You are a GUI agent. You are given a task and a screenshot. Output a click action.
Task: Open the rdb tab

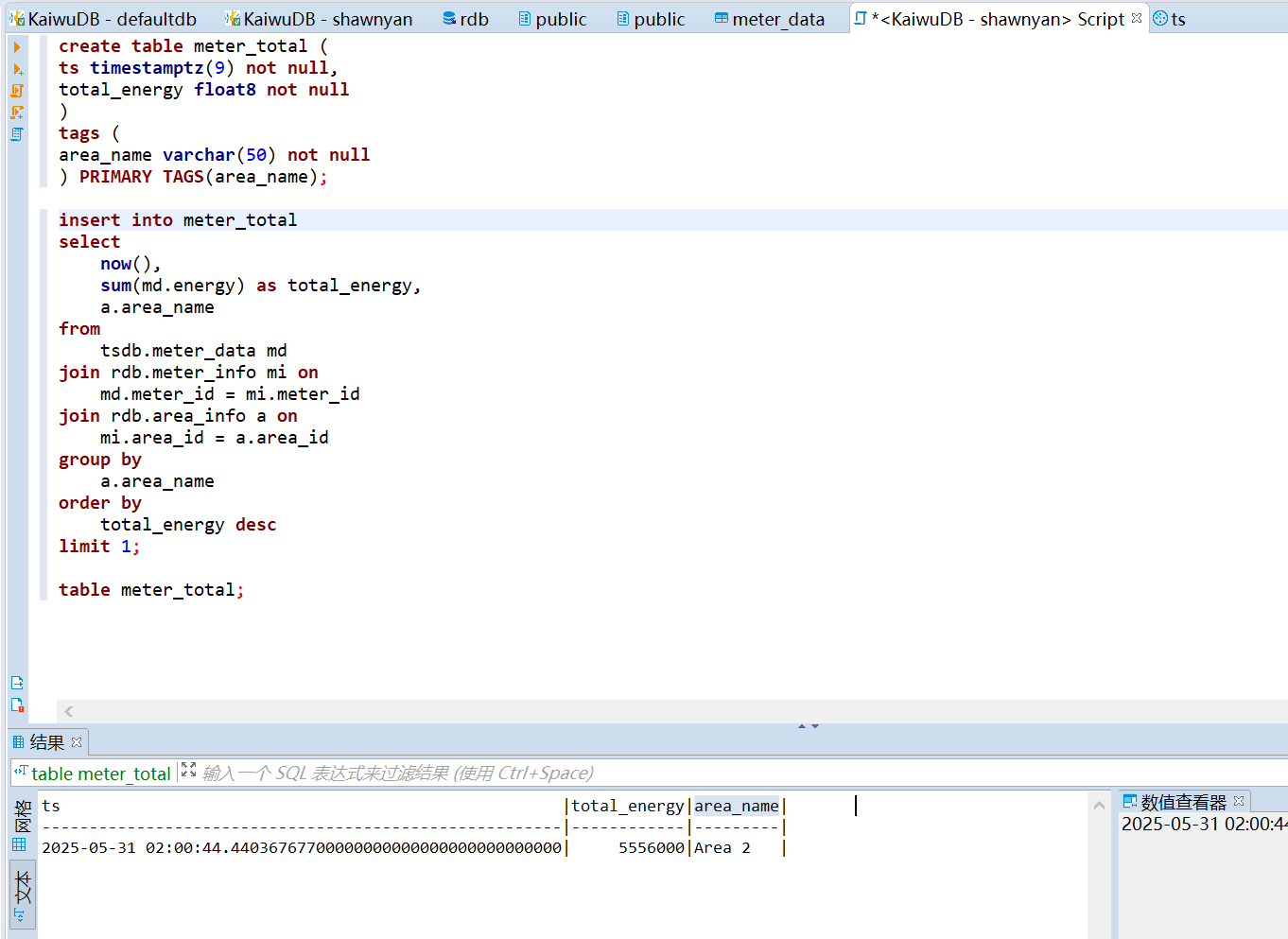coord(466,19)
